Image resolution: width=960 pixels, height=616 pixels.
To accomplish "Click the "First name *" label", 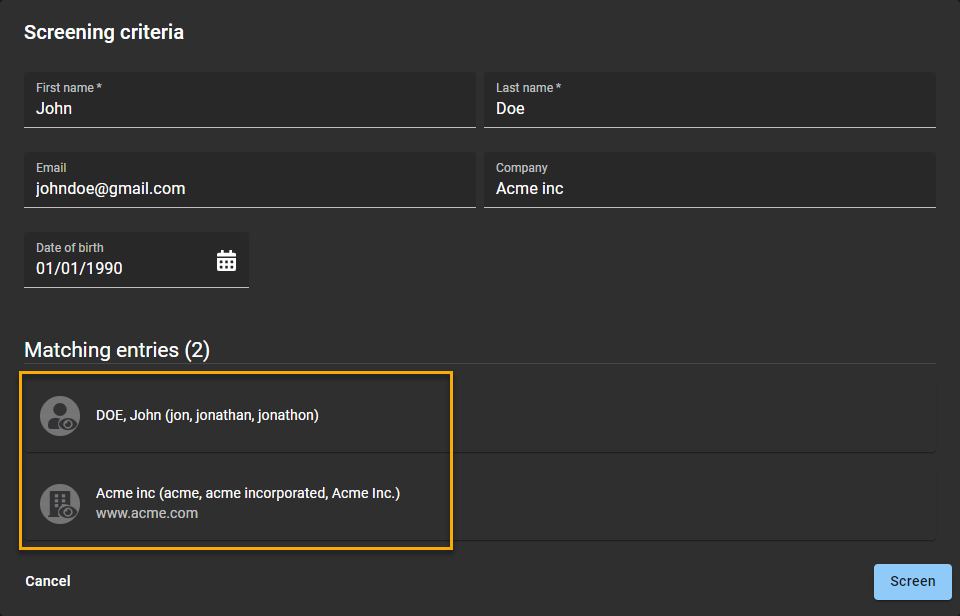I will 69,88.
